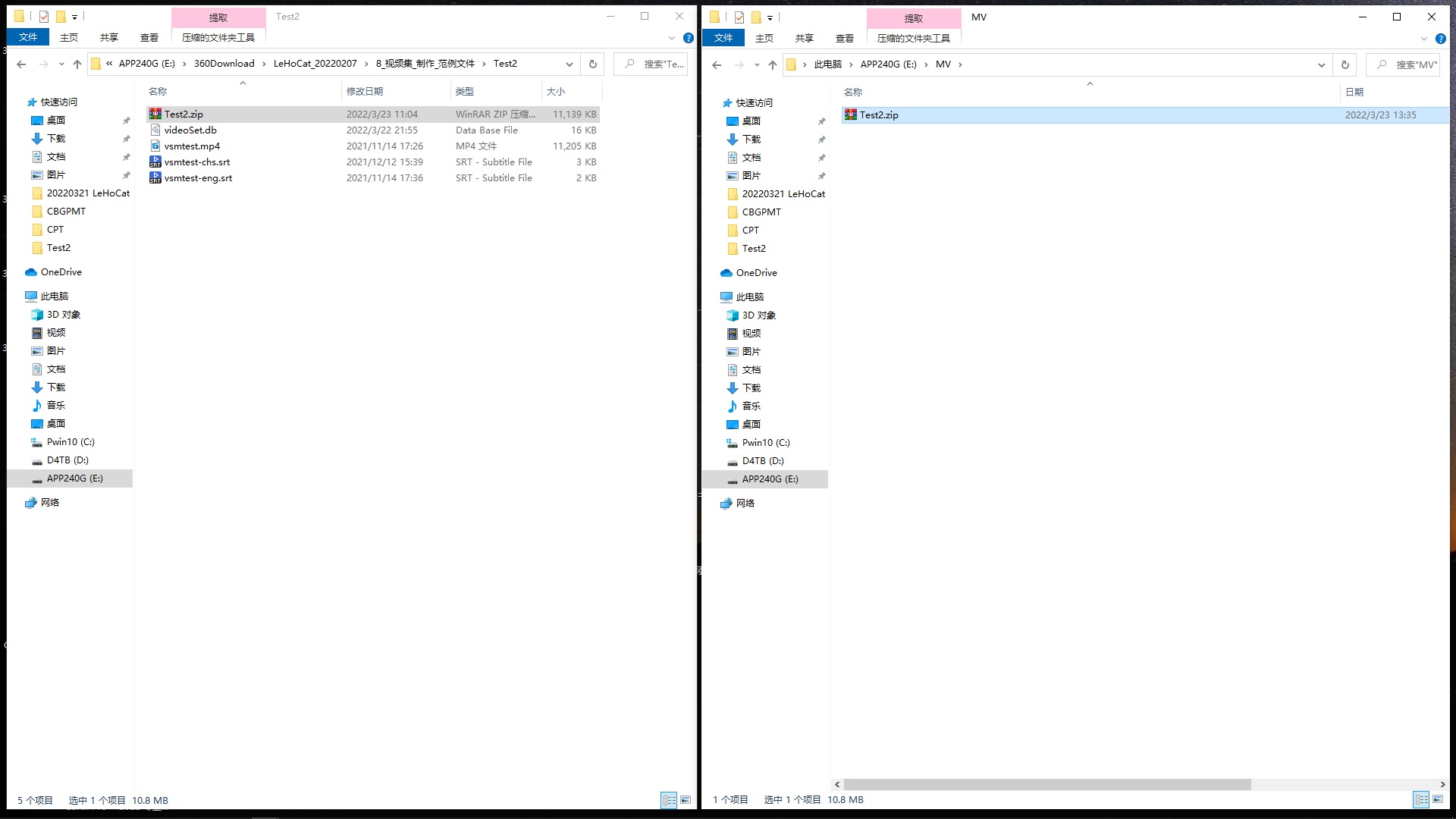Click the up-arrow icon in the right window
This screenshot has height=819, width=1456.
pyautogui.click(x=772, y=65)
